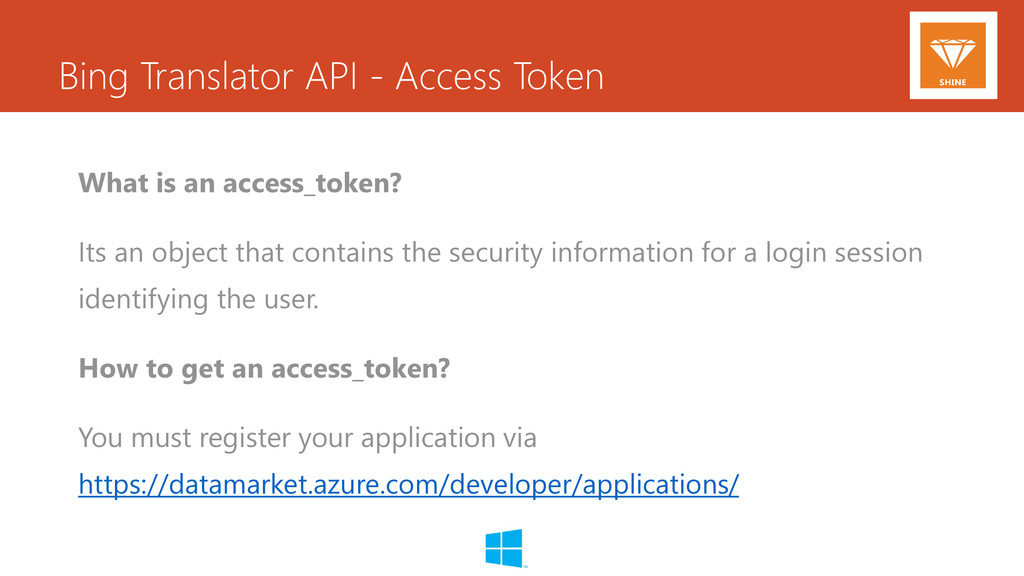The image size is (1024, 576).
Task: Click the heading 'What is an access_token?'
Action: coord(240,183)
